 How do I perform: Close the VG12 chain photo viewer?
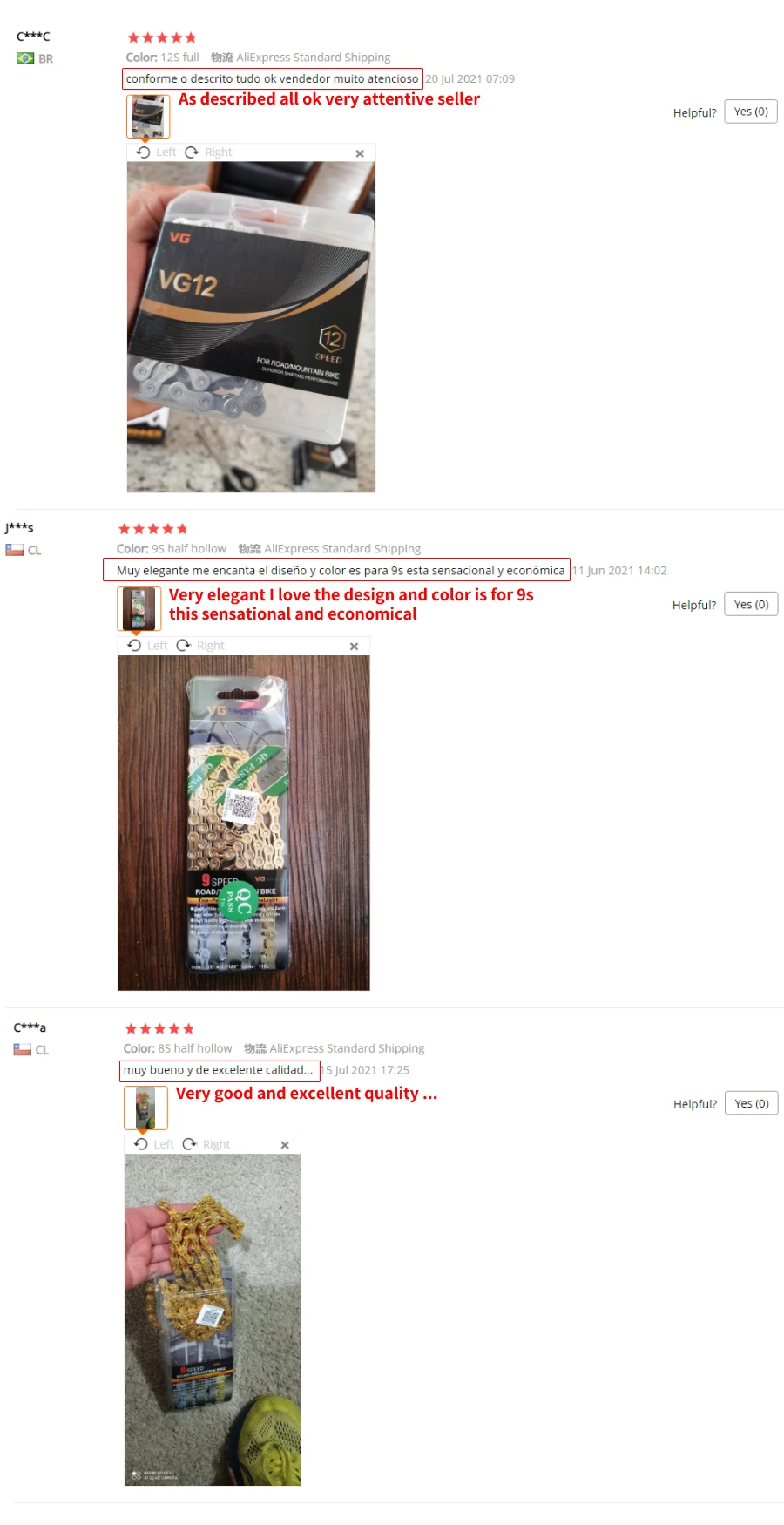[360, 153]
